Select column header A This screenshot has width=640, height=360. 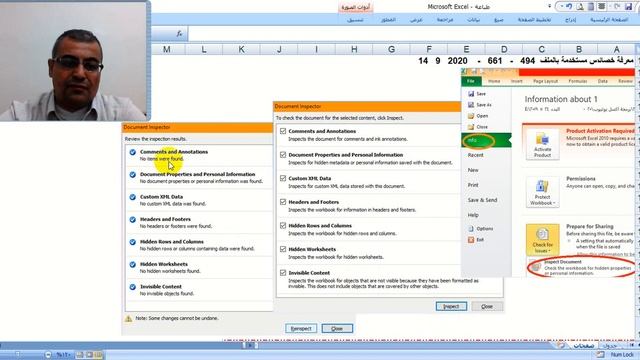[616, 49]
